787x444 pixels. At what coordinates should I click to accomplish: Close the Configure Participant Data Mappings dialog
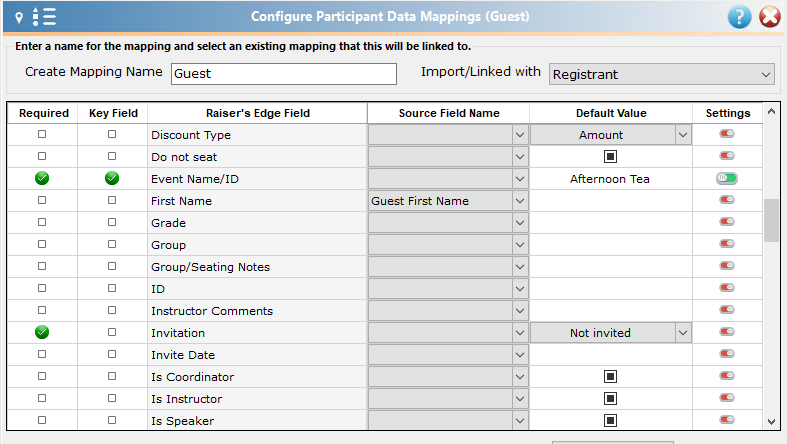[x=770, y=17]
